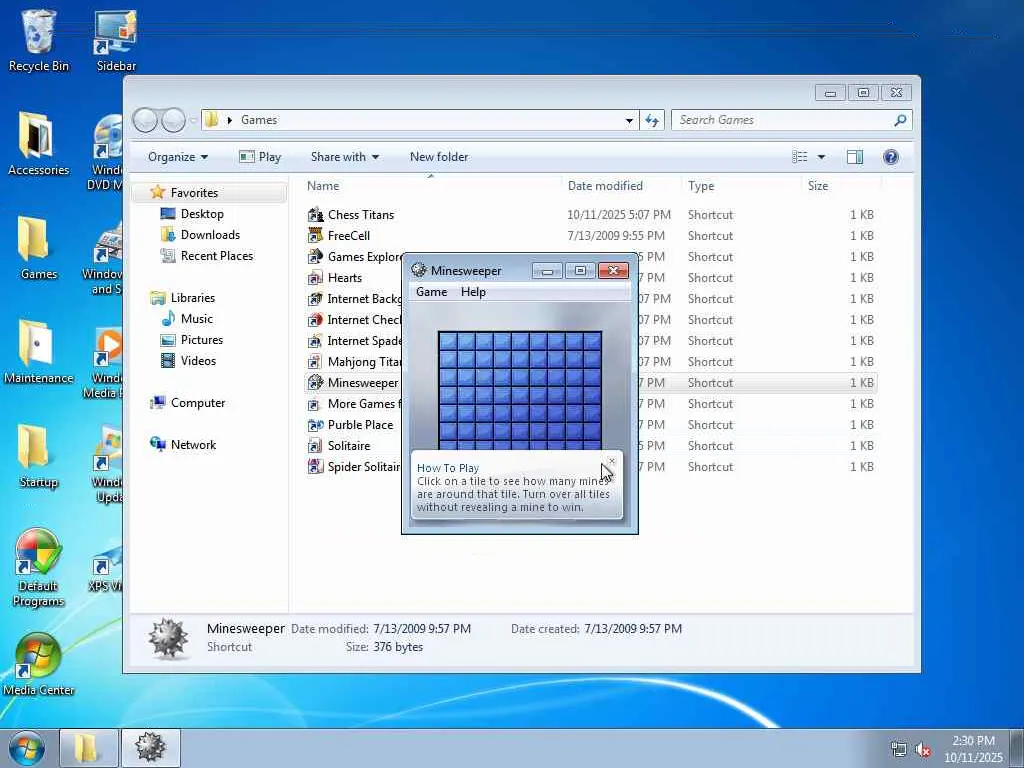Select Network in the navigation pane
This screenshot has width=1024, height=768.
[193, 445]
